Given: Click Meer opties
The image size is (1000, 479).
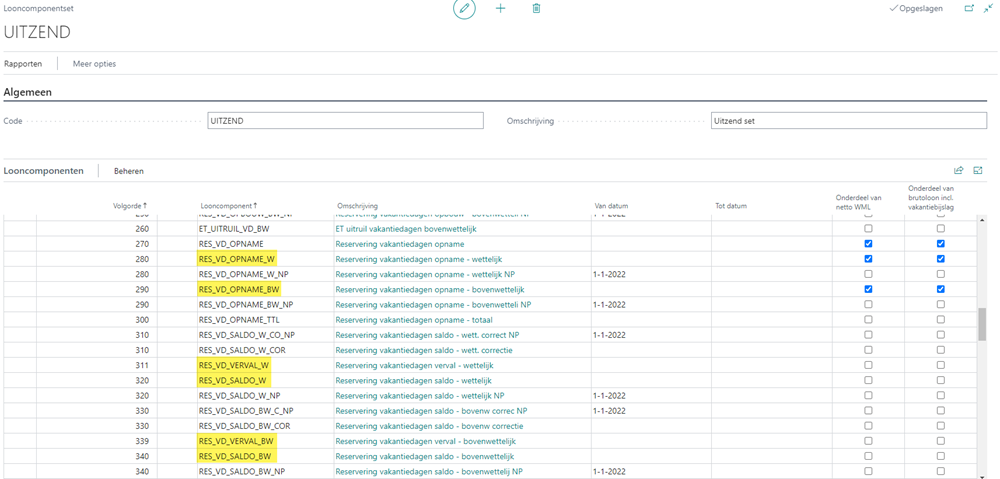Looking at the screenshot, I should (94, 64).
